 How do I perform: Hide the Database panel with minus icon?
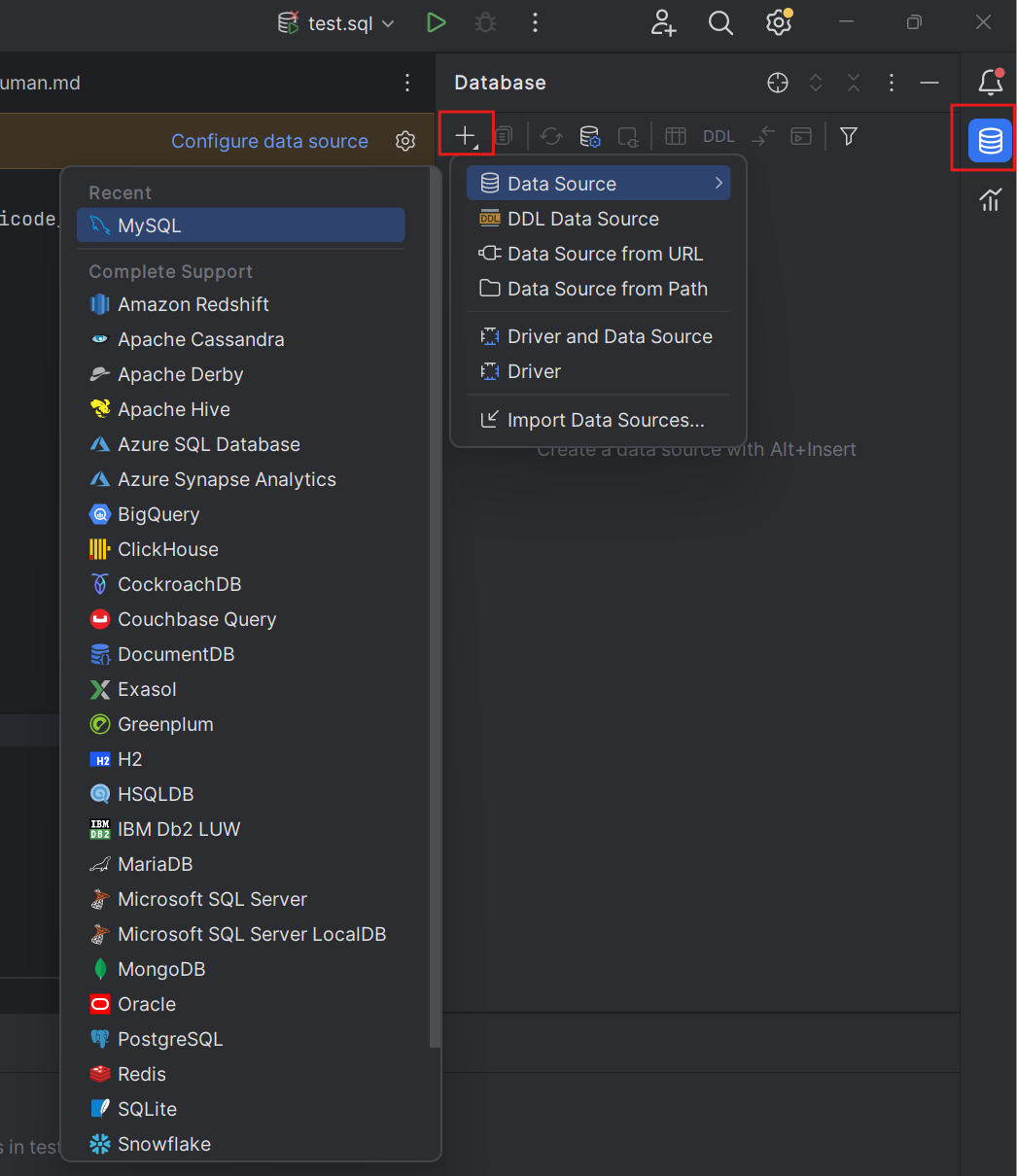click(x=929, y=83)
